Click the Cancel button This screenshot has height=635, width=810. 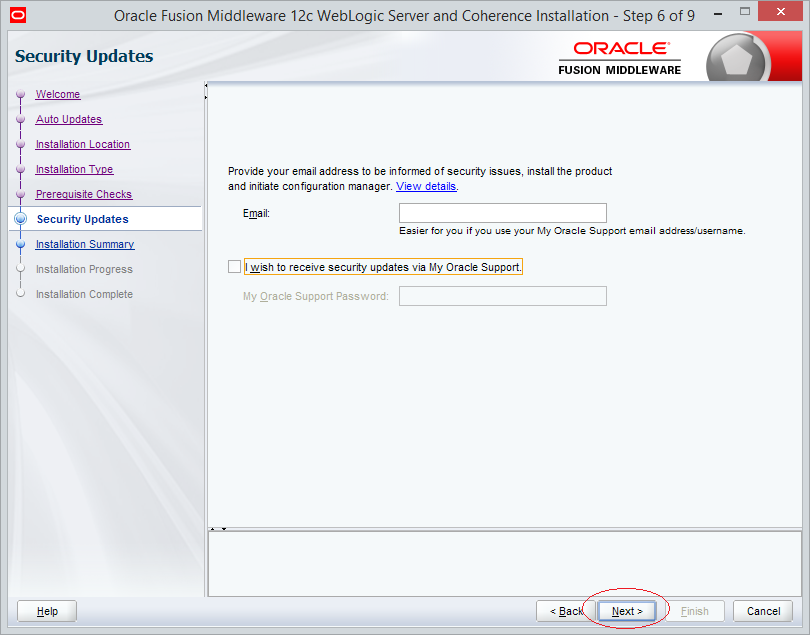(763, 611)
